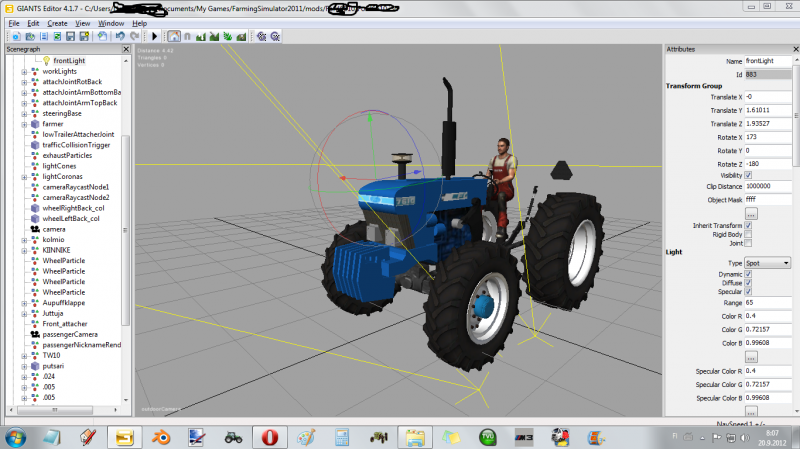
Task: Click the Save floppy disk icon
Action: pyautogui.click(x=70, y=36)
